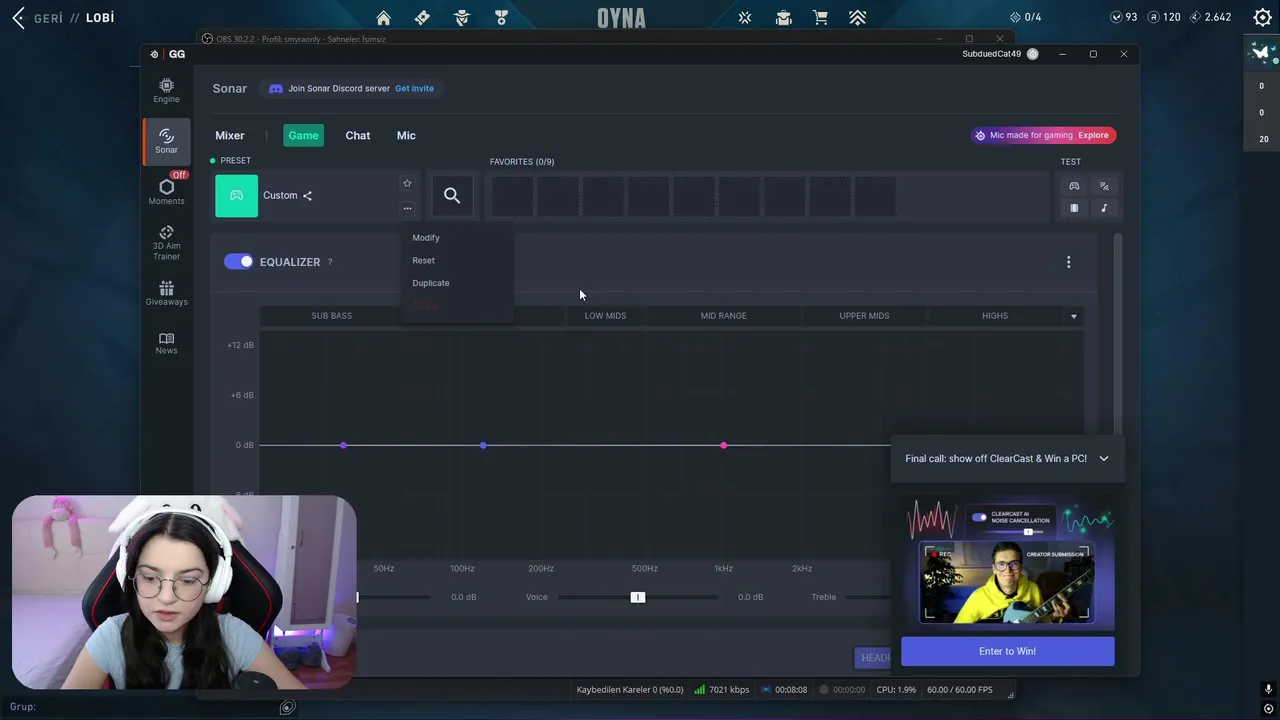Open the Valorant settings gear
The height and width of the screenshot is (720, 1280).
1262,17
